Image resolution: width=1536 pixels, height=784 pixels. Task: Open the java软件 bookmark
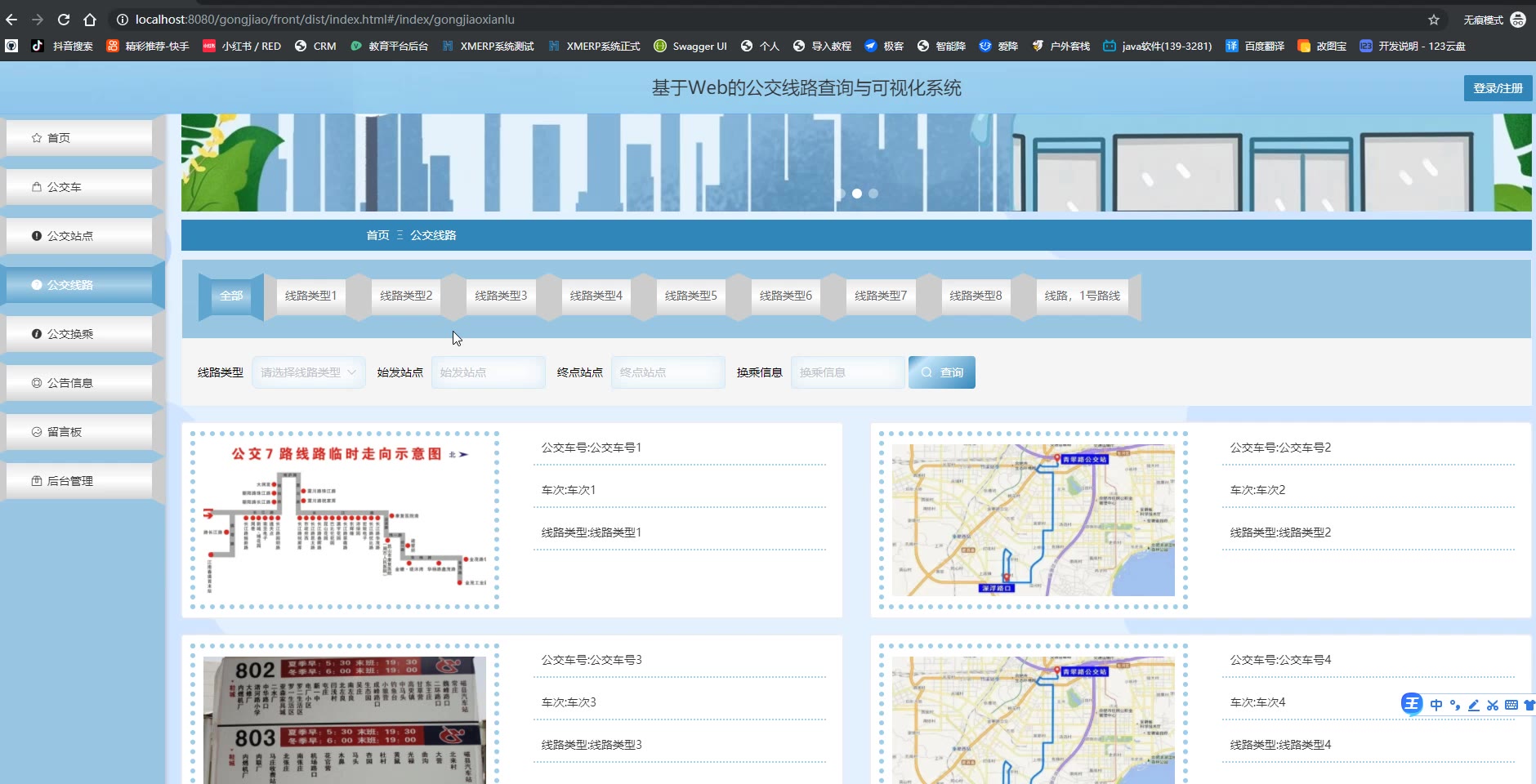click(x=1158, y=47)
